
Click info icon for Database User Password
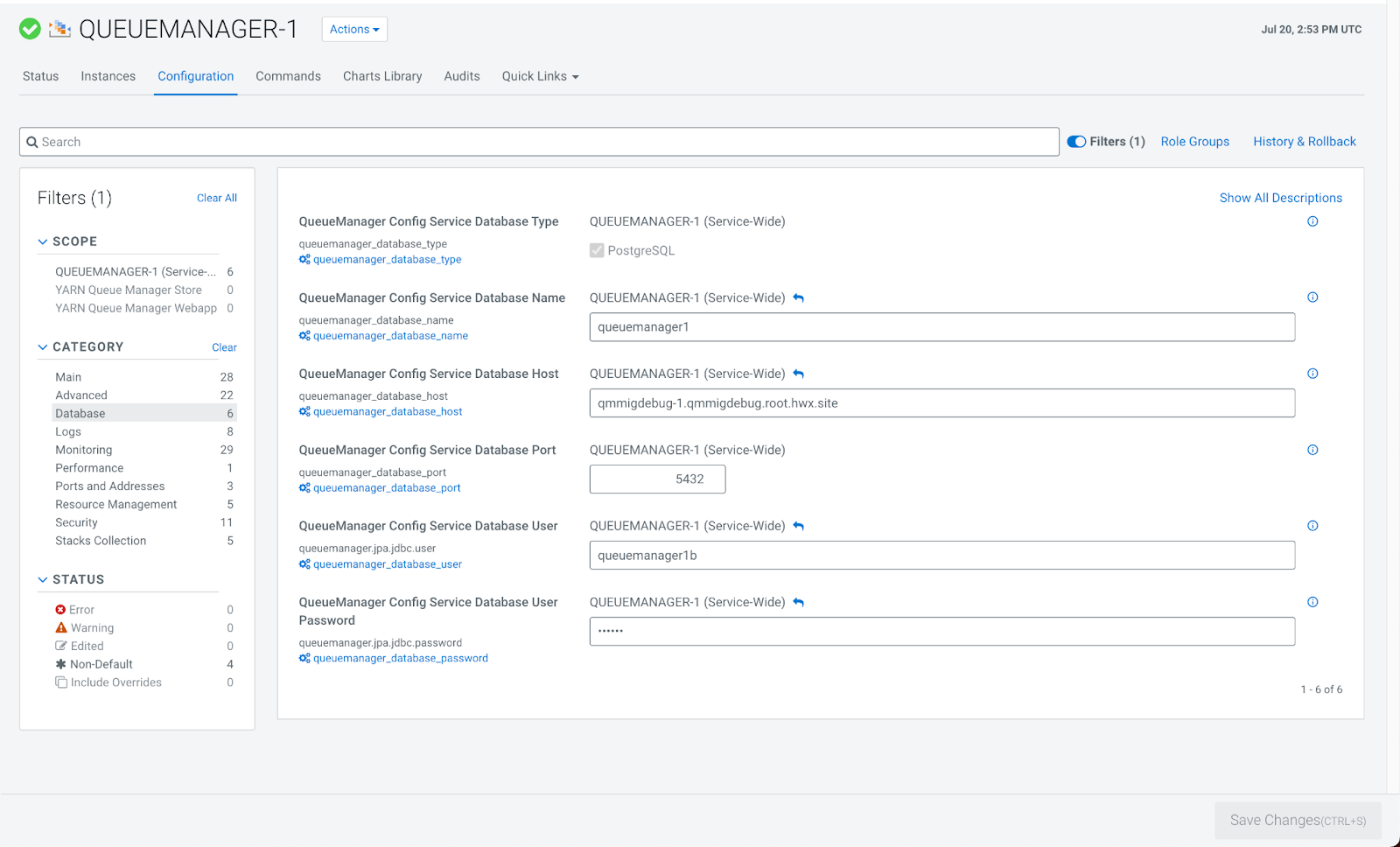tap(1312, 602)
